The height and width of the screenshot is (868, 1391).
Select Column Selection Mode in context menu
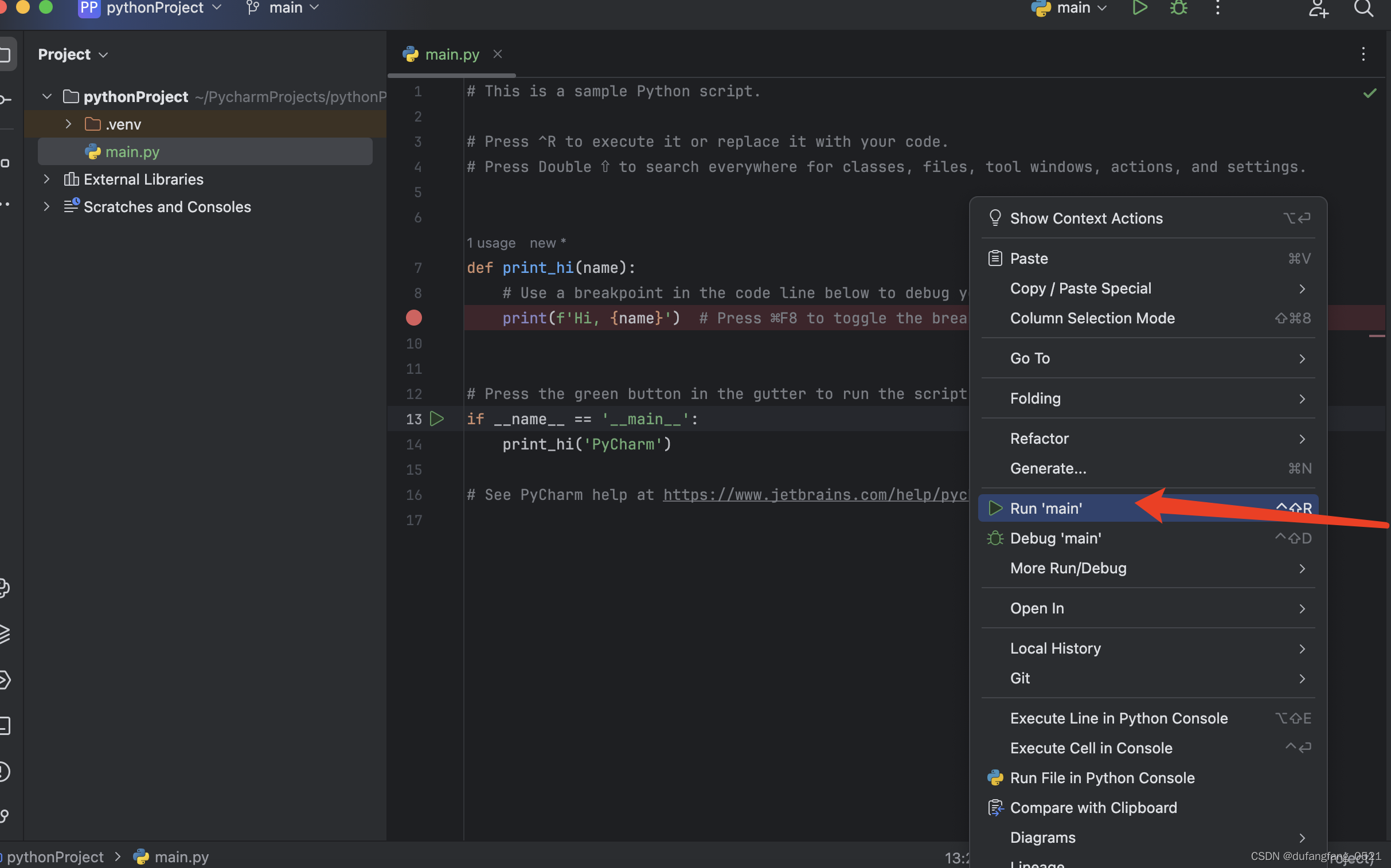1092,318
